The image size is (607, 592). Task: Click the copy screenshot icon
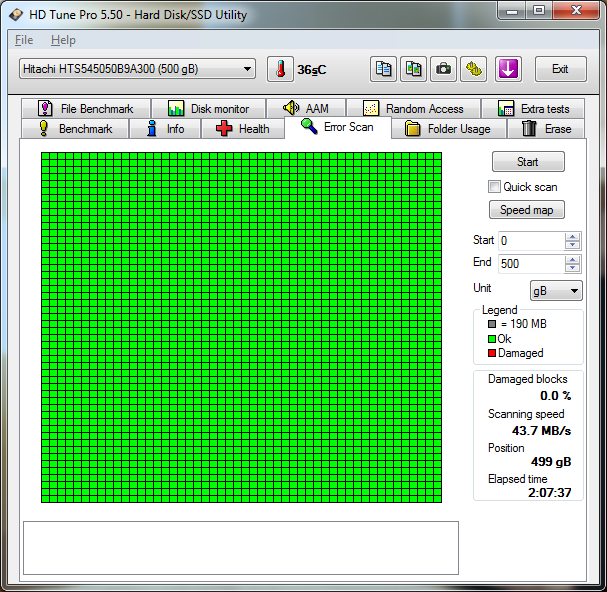[413, 69]
